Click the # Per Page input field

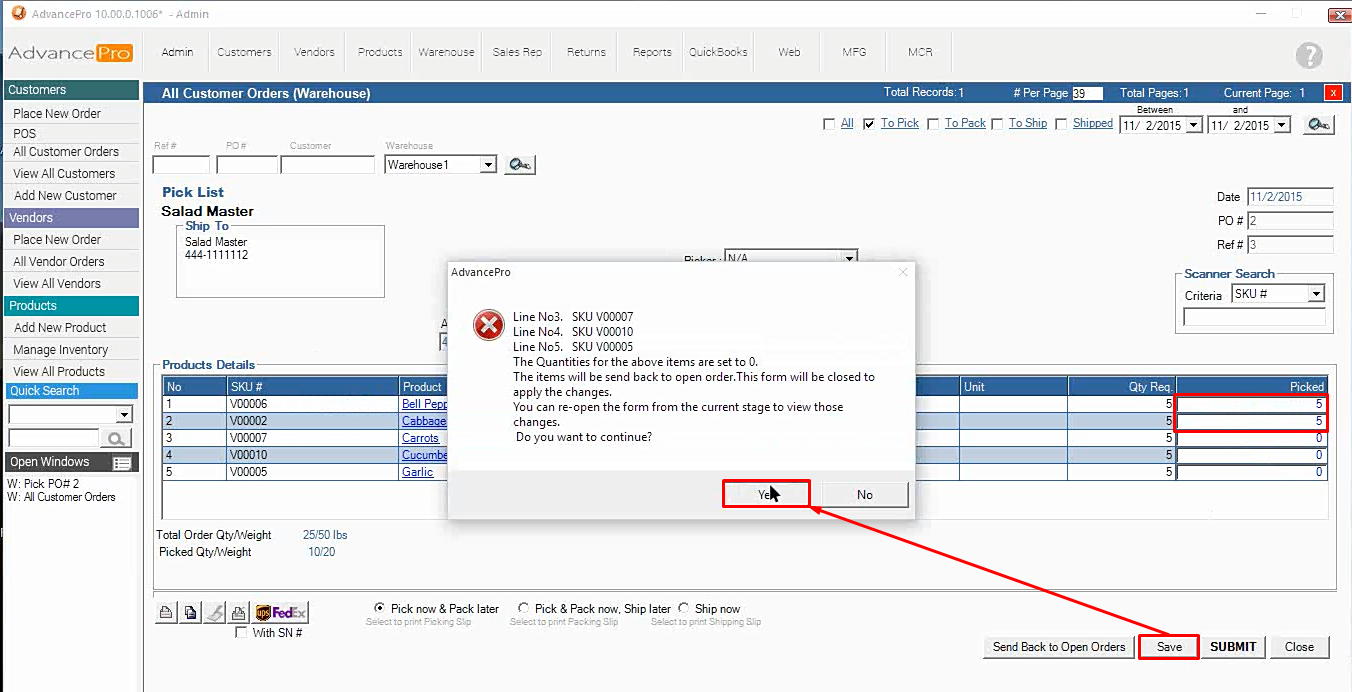tap(1087, 93)
